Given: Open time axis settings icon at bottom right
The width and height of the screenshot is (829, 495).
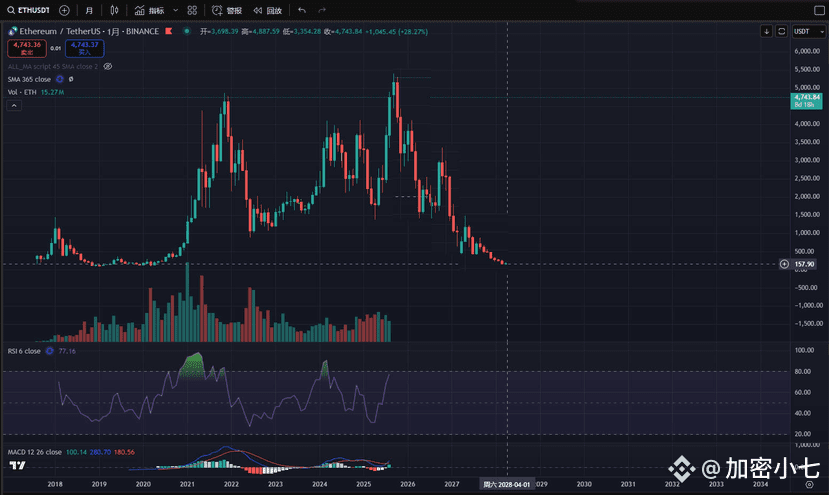Looking at the screenshot, I should 809,484.
